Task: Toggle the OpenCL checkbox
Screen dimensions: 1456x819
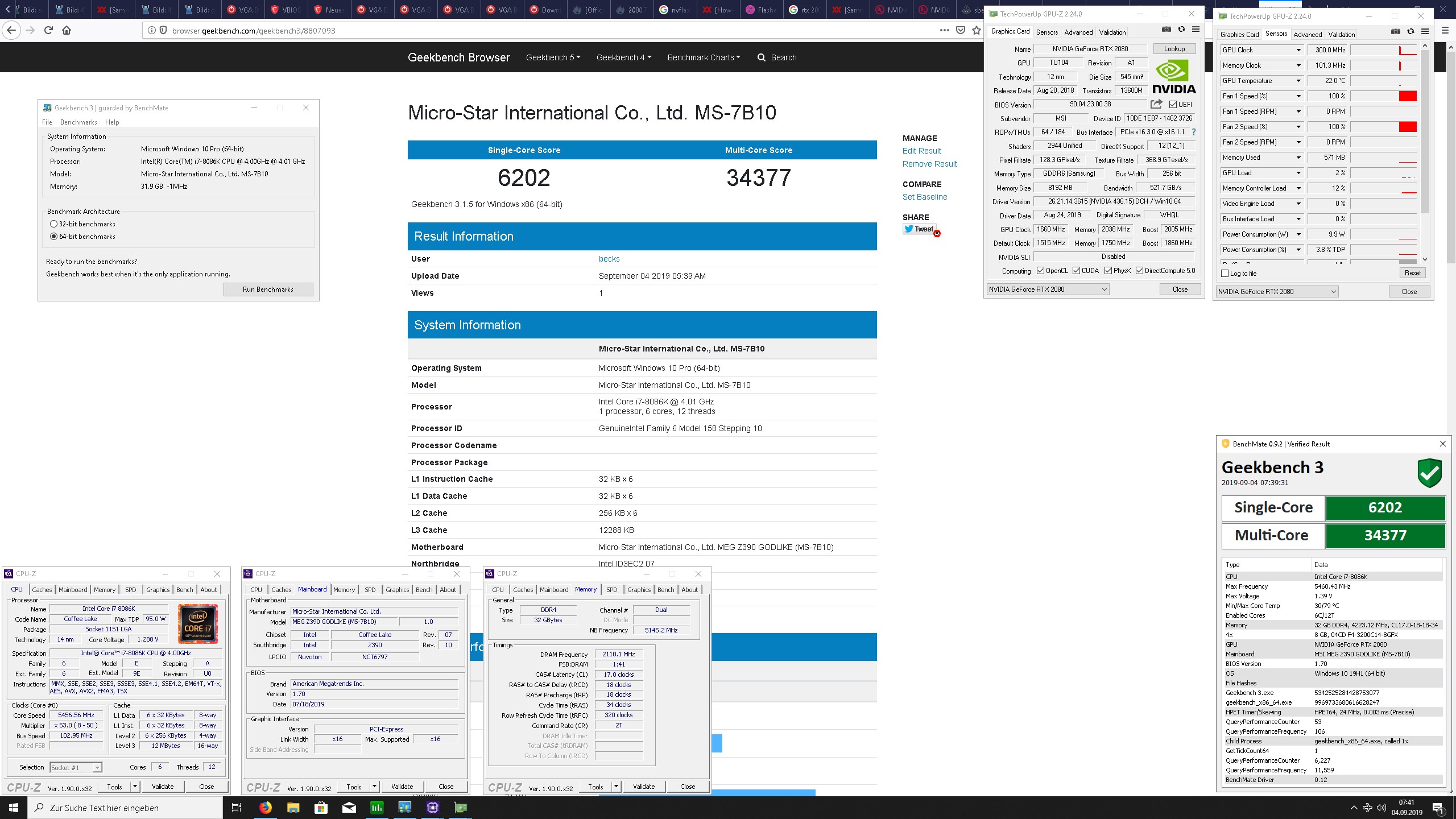Action: click(1040, 271)
